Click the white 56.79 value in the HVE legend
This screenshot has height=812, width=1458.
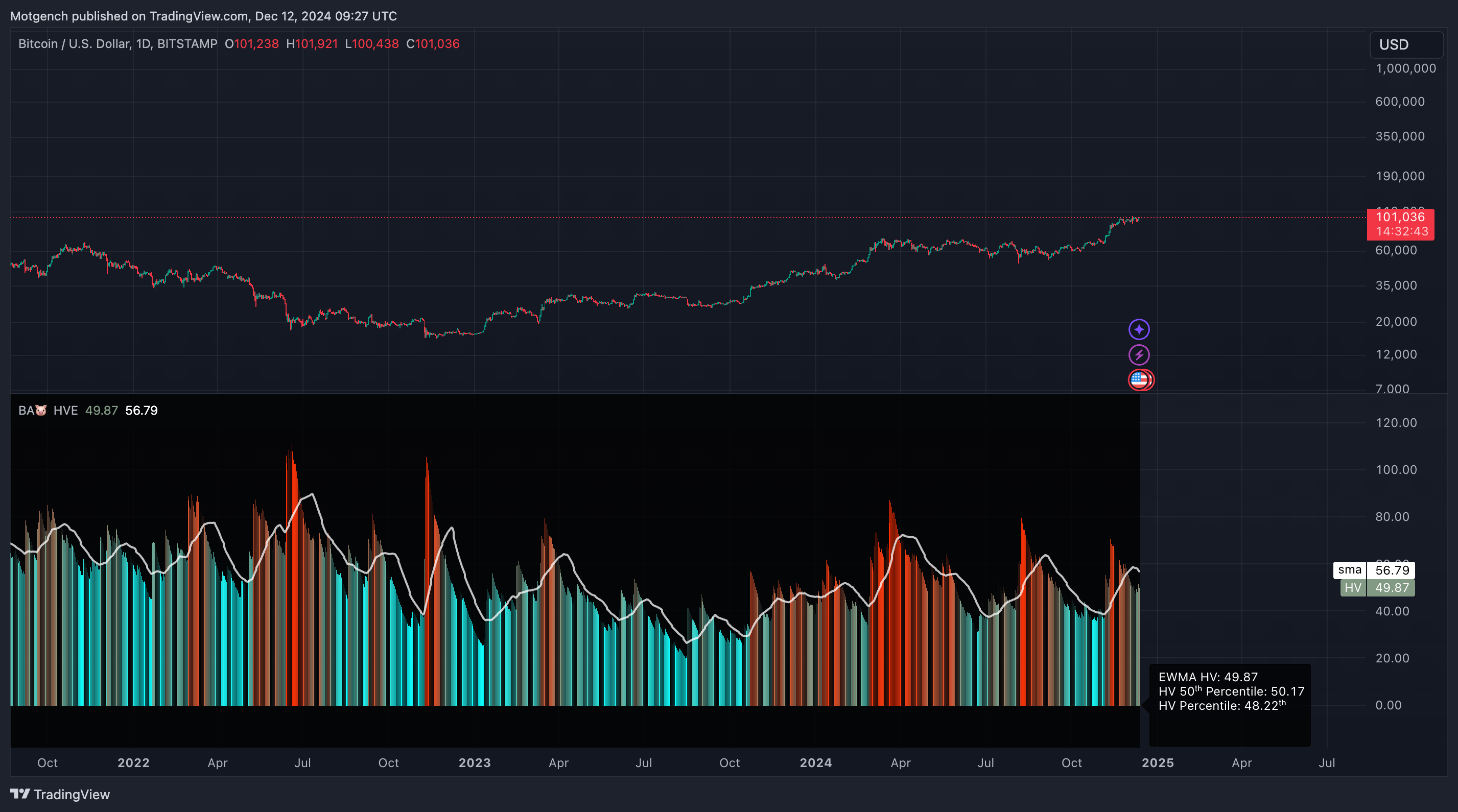pos(142,410)
